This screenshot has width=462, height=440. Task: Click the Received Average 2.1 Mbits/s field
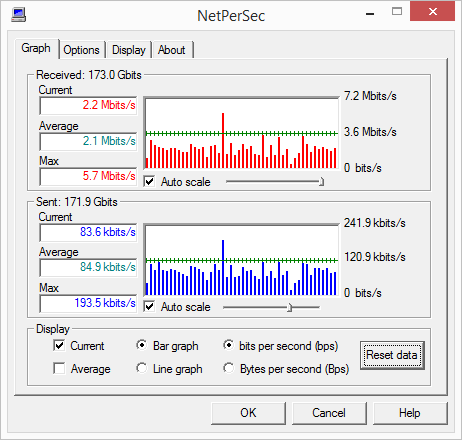click(x=88, y=141)
